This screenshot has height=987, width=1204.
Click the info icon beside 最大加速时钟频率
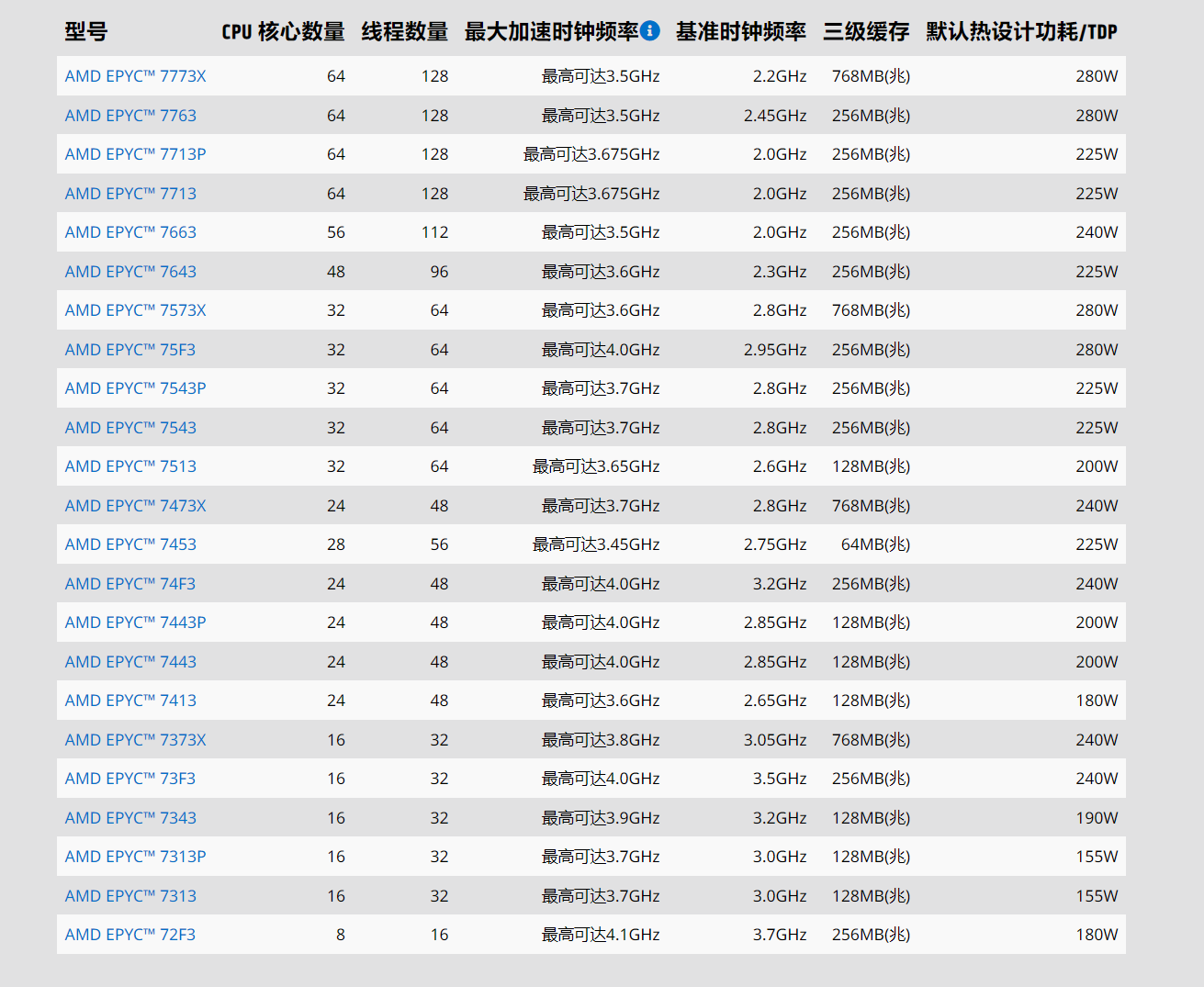(x=650, y=30)
